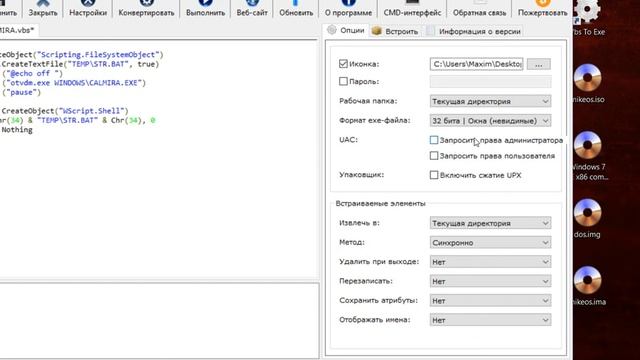640x360 pixels.
Task: Open the Отображать имена dropdown
Action: [490, 320]
